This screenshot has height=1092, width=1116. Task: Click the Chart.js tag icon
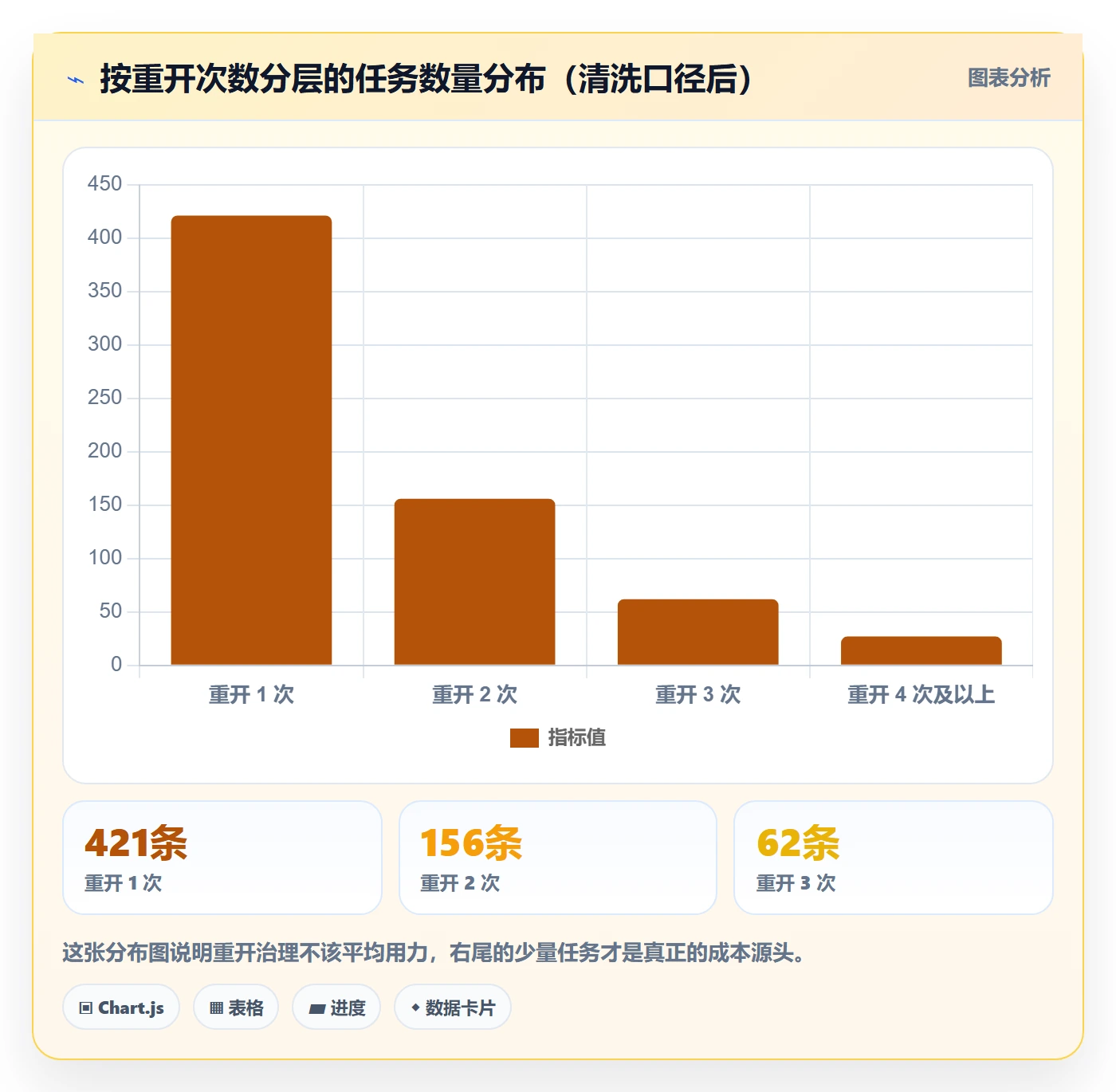pyautogui.click(x=86, y=1008)
